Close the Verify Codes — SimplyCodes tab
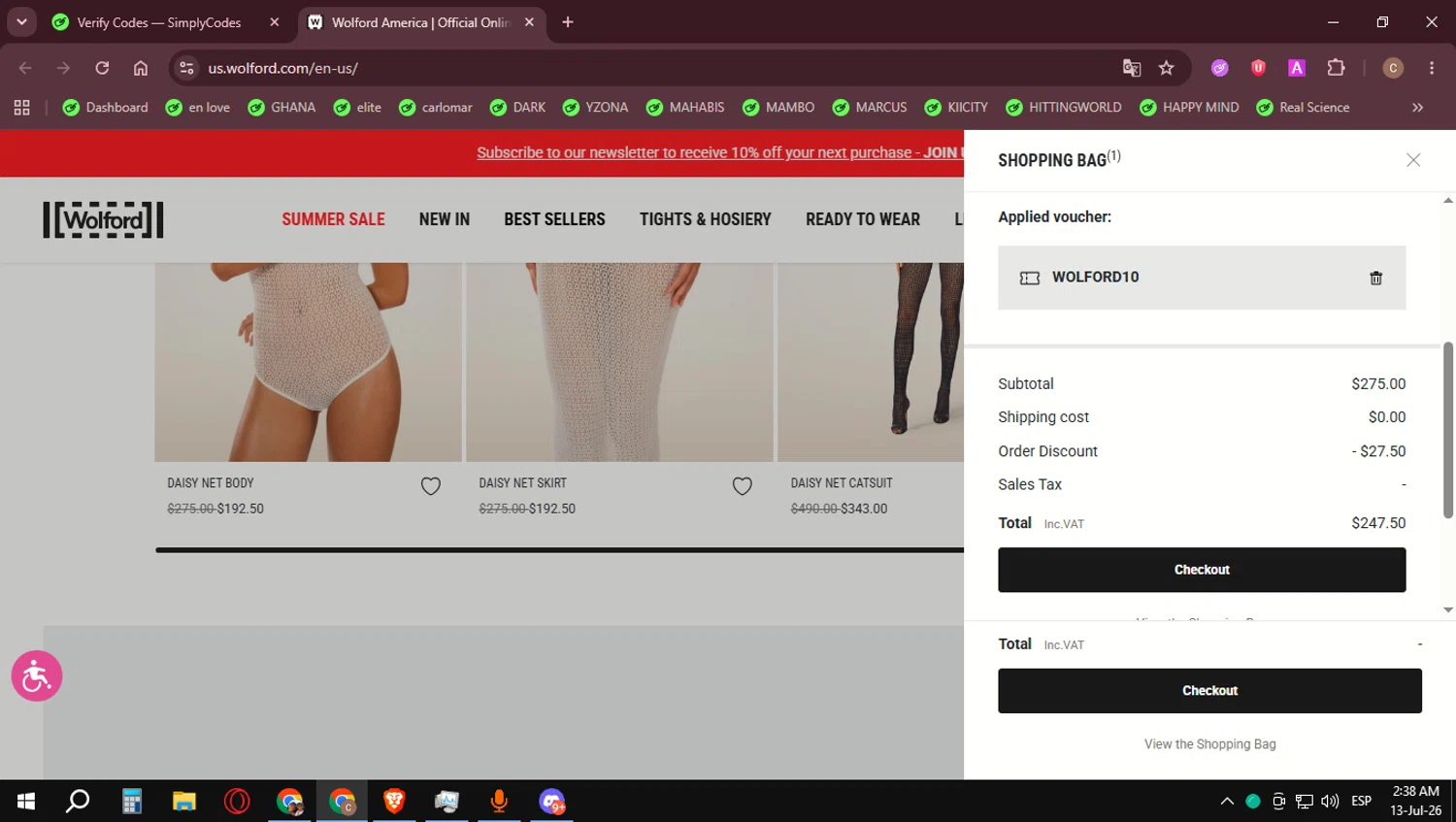Viewport: 1456px width, 822px height. click(275, 22)
